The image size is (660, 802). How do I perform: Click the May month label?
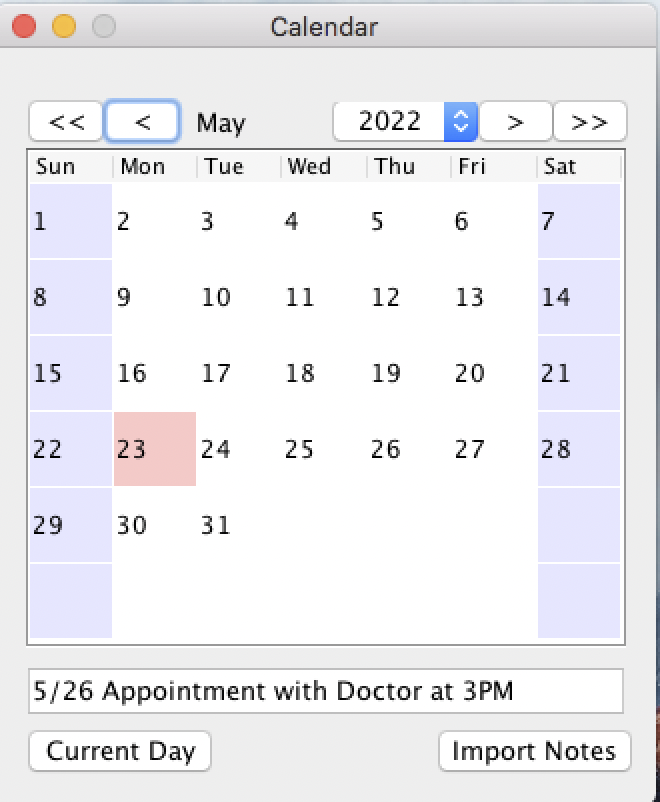pos(220,123)
